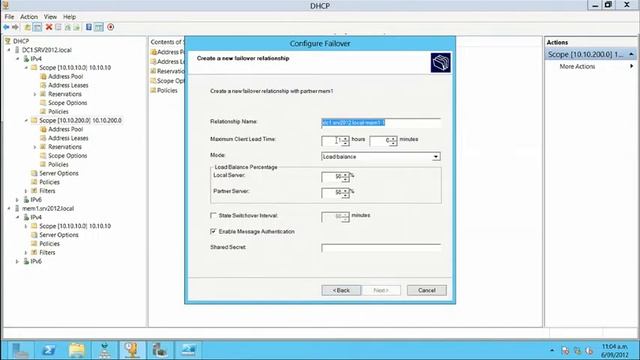Adjust Maximum Client Lead Time hours spinner
The image size is (640, 360).
345,141
